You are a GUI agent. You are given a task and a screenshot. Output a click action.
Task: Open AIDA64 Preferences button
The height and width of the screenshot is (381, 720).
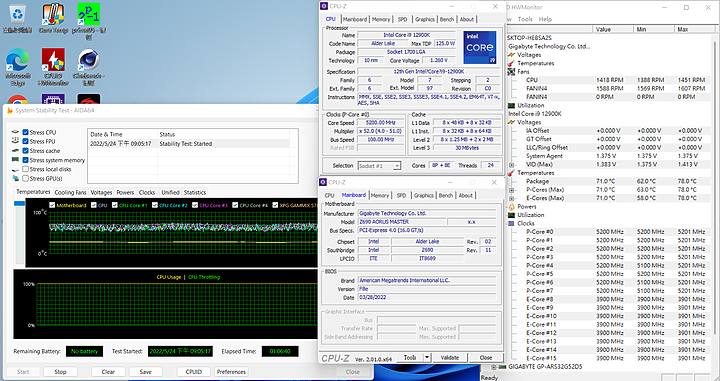pyautogui.click(x=231, y=372)
